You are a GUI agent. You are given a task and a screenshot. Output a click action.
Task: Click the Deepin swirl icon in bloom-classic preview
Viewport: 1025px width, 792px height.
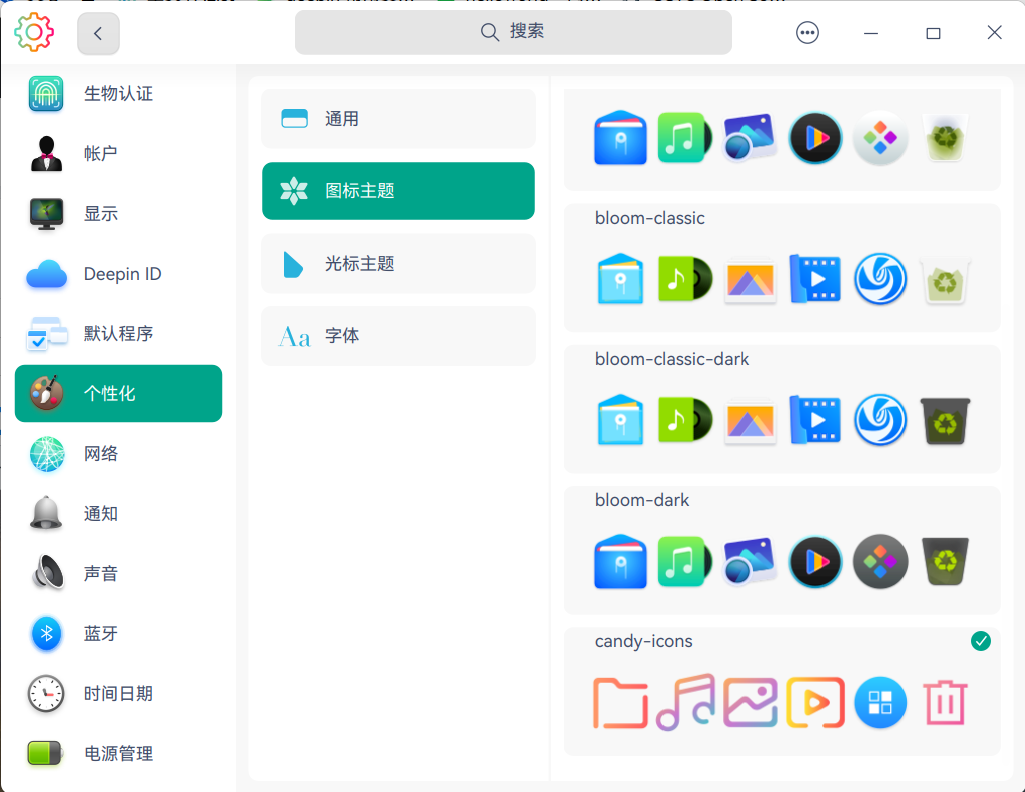(x=880, y=279)
